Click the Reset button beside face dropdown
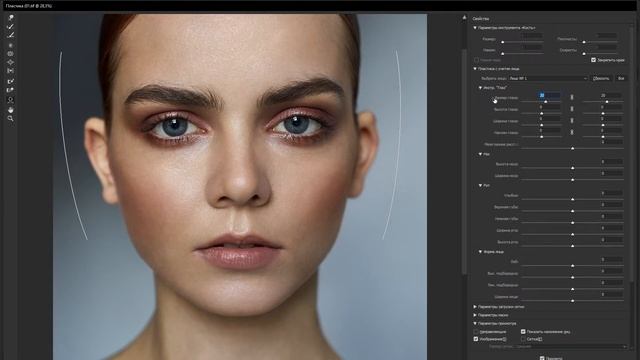This screenshot has height=360, width=640. pyautogui.click(x=601, y=78)
